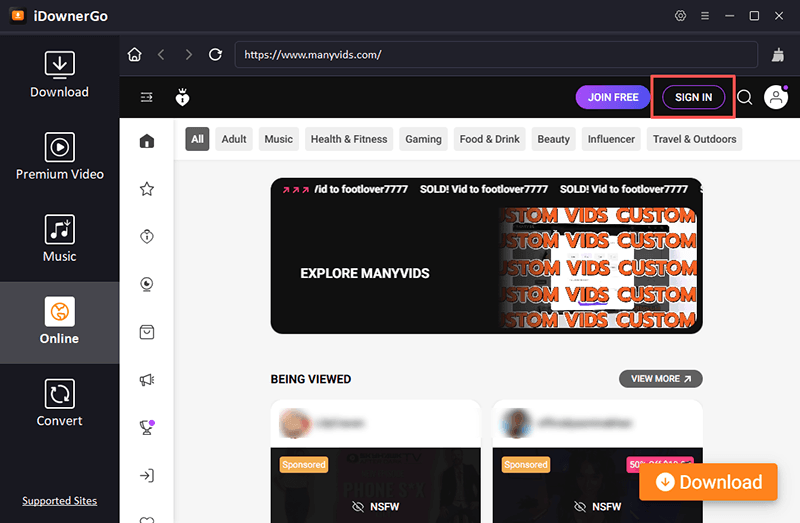Select the Adult category tab
The width and height of the screenshot is (800, 523).
(234, 139)
